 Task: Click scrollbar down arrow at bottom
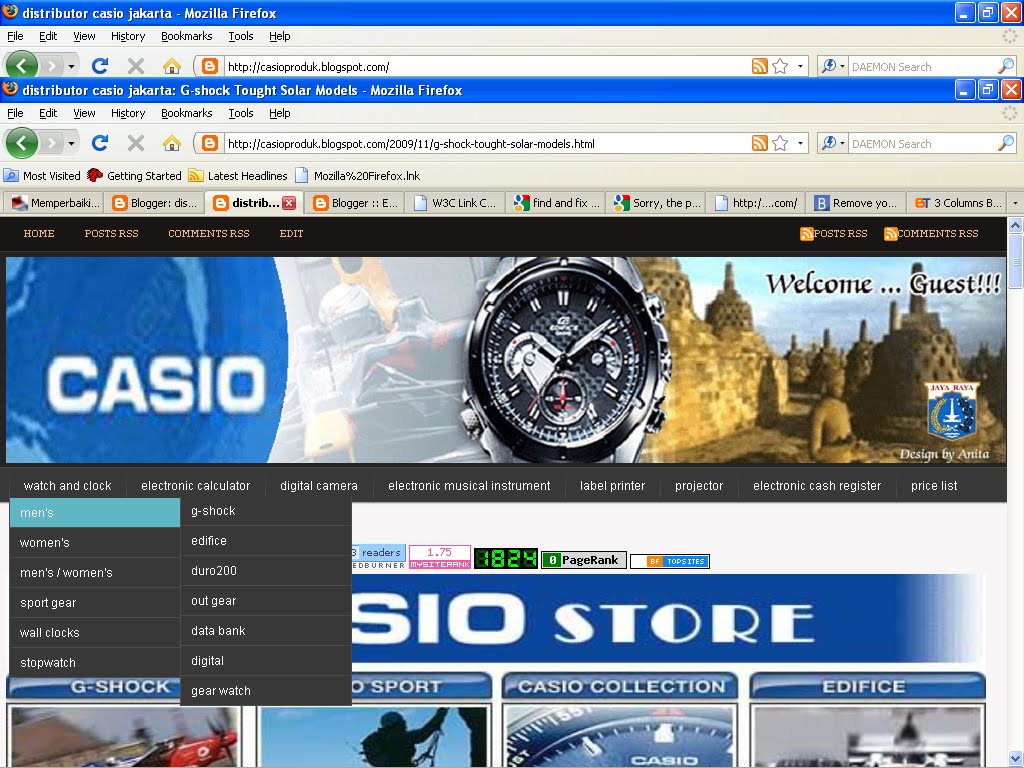(x=1016, y=759)
